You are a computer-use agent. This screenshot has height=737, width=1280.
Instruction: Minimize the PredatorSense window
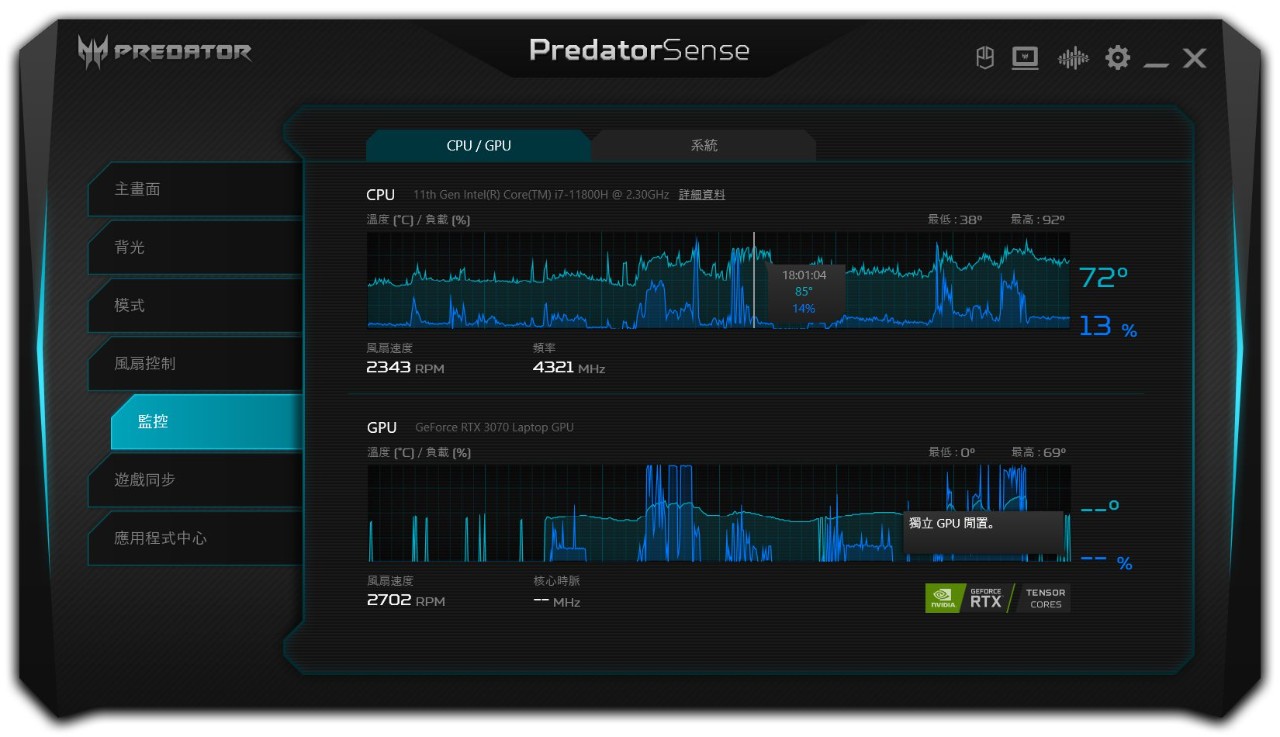1156,65
